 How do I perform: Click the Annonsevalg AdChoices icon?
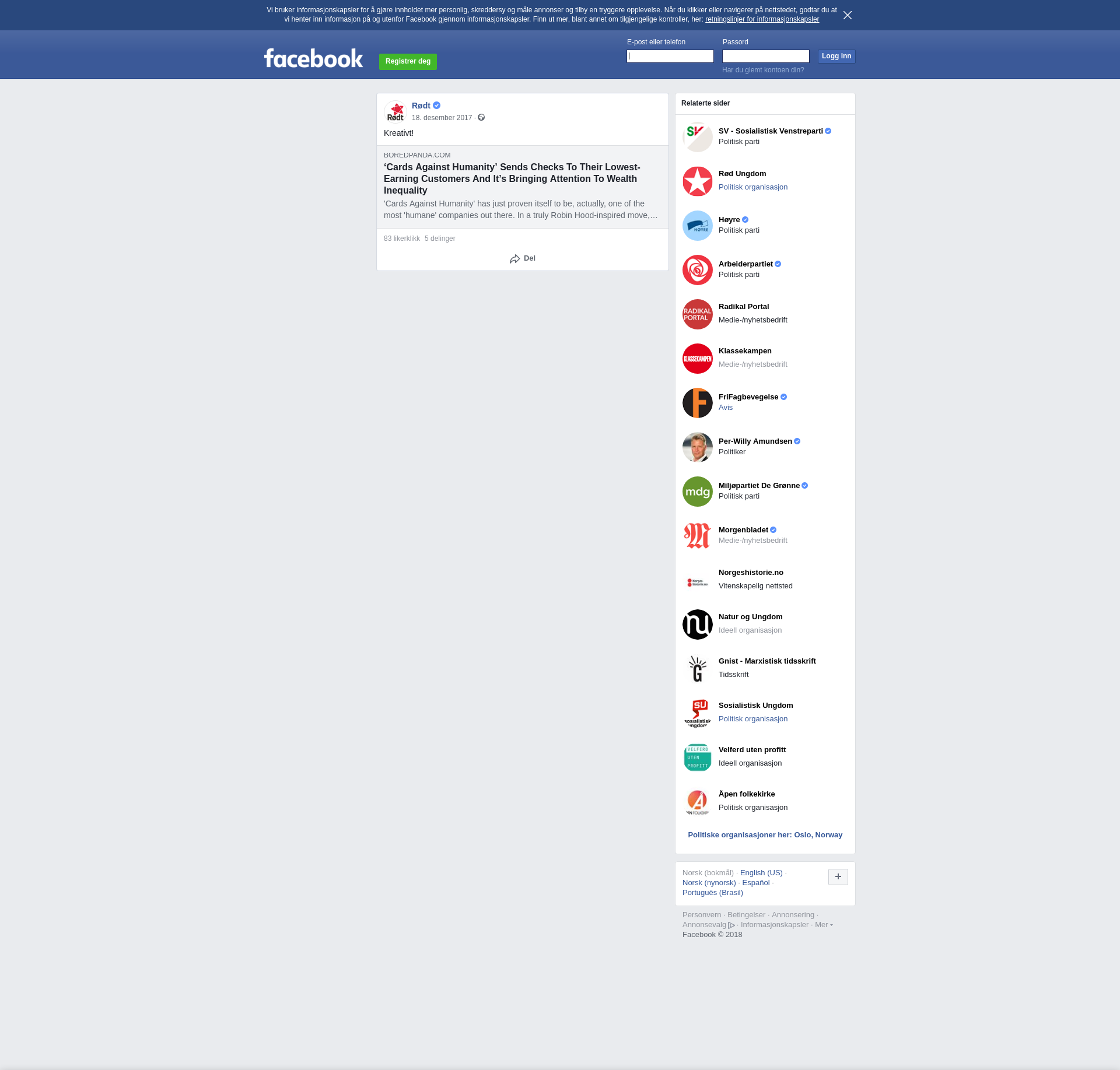pyautogui.click(x=731, y=925)
